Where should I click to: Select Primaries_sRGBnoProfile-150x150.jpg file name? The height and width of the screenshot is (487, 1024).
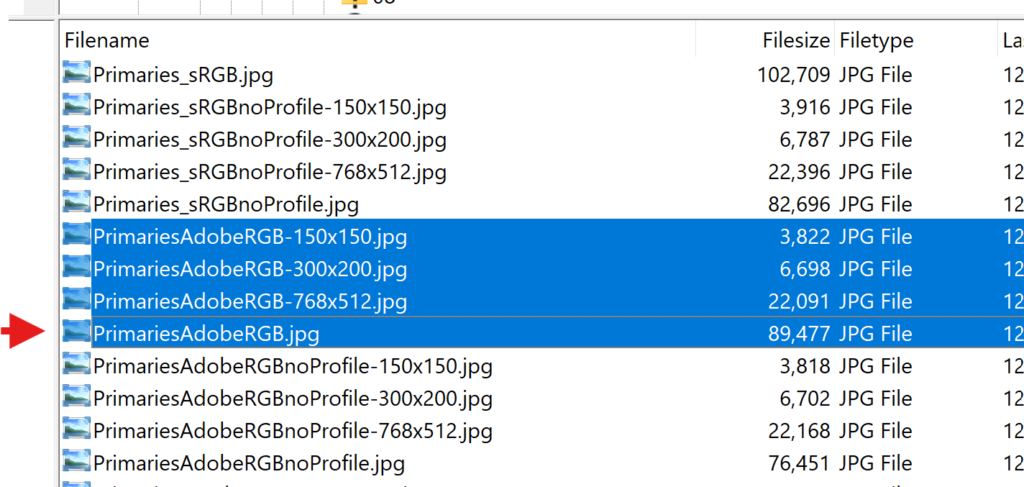point(270,108)
